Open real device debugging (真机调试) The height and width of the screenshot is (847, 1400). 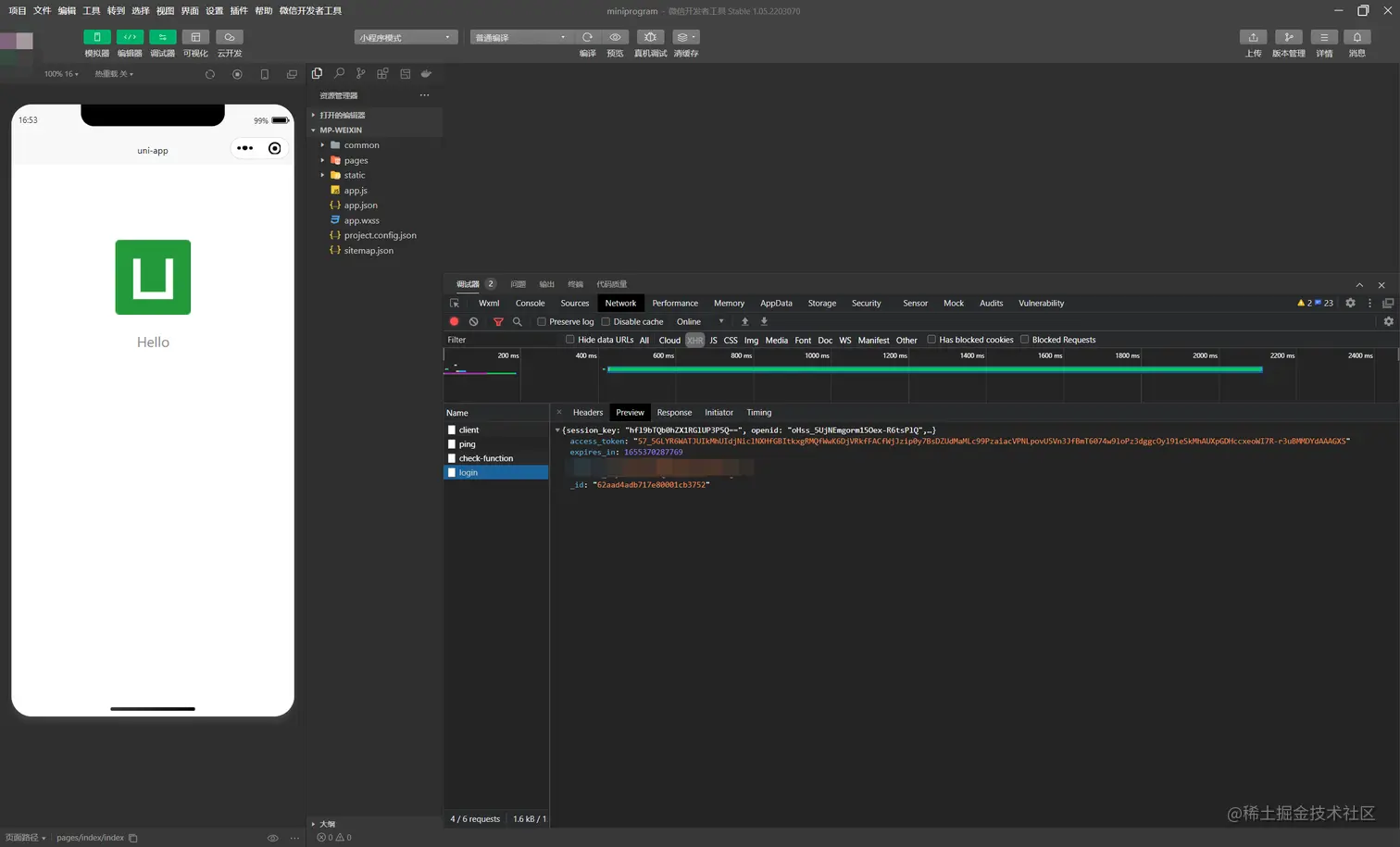[650, 37]
